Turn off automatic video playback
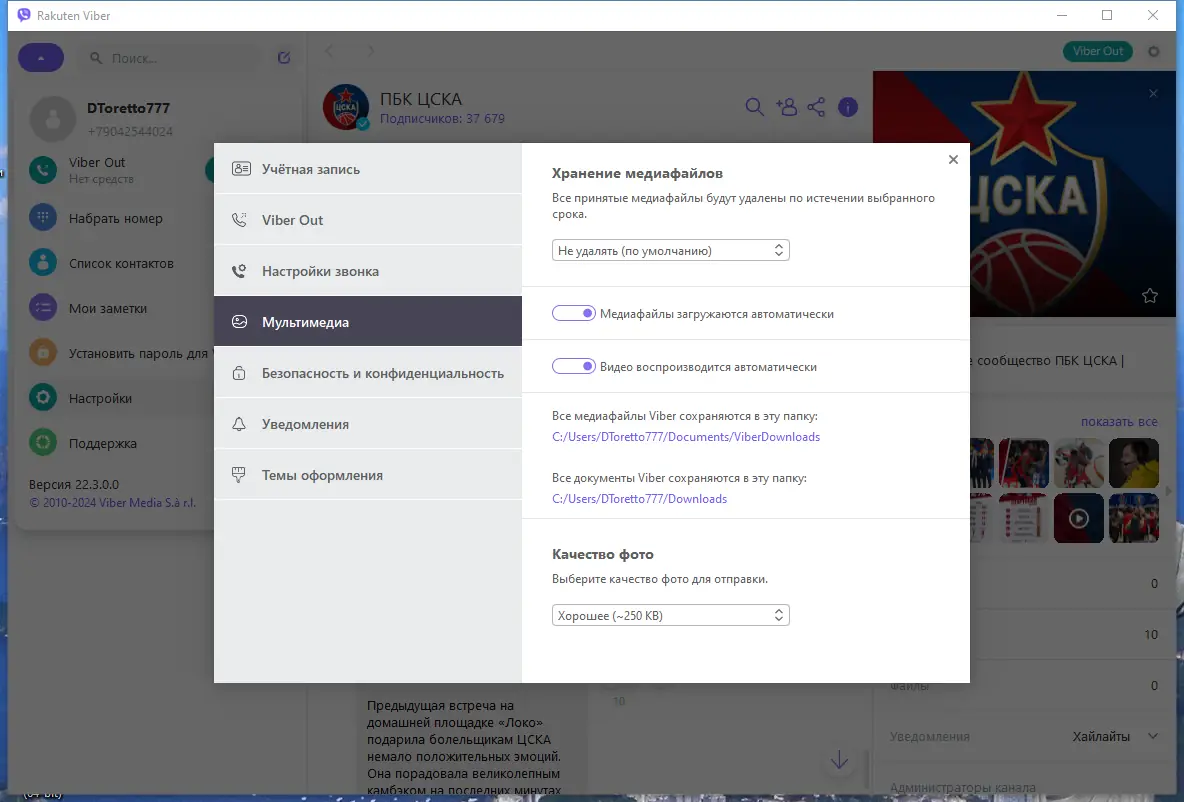The height and width of the screenshot is (802, 1184). point(573,366)
